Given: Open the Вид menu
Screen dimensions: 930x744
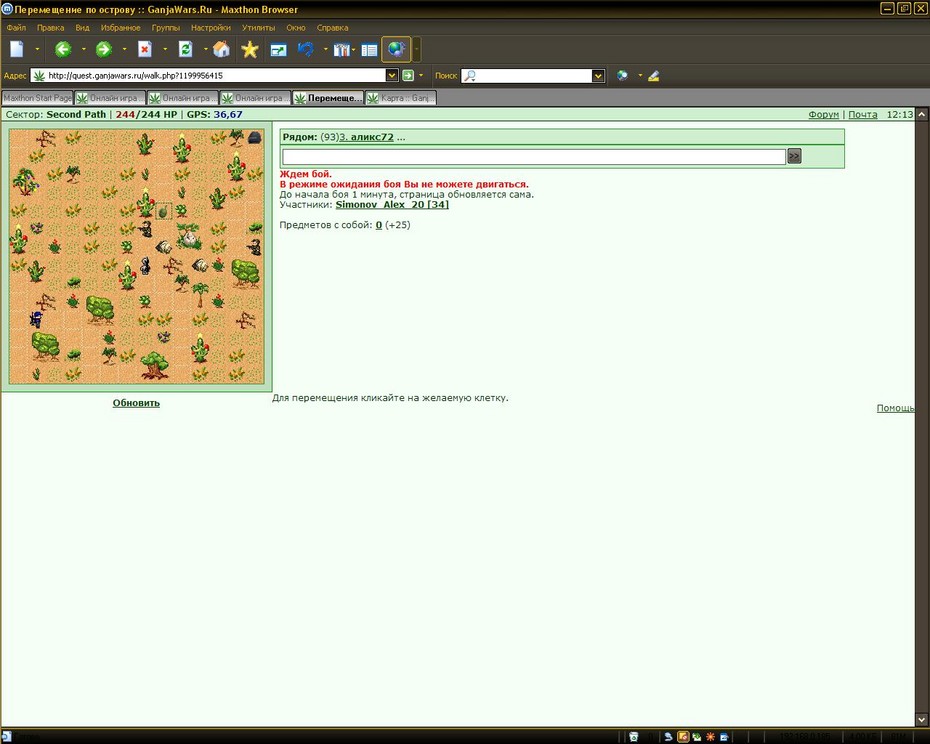Looking at the screenshot, I should click(82, 27).
